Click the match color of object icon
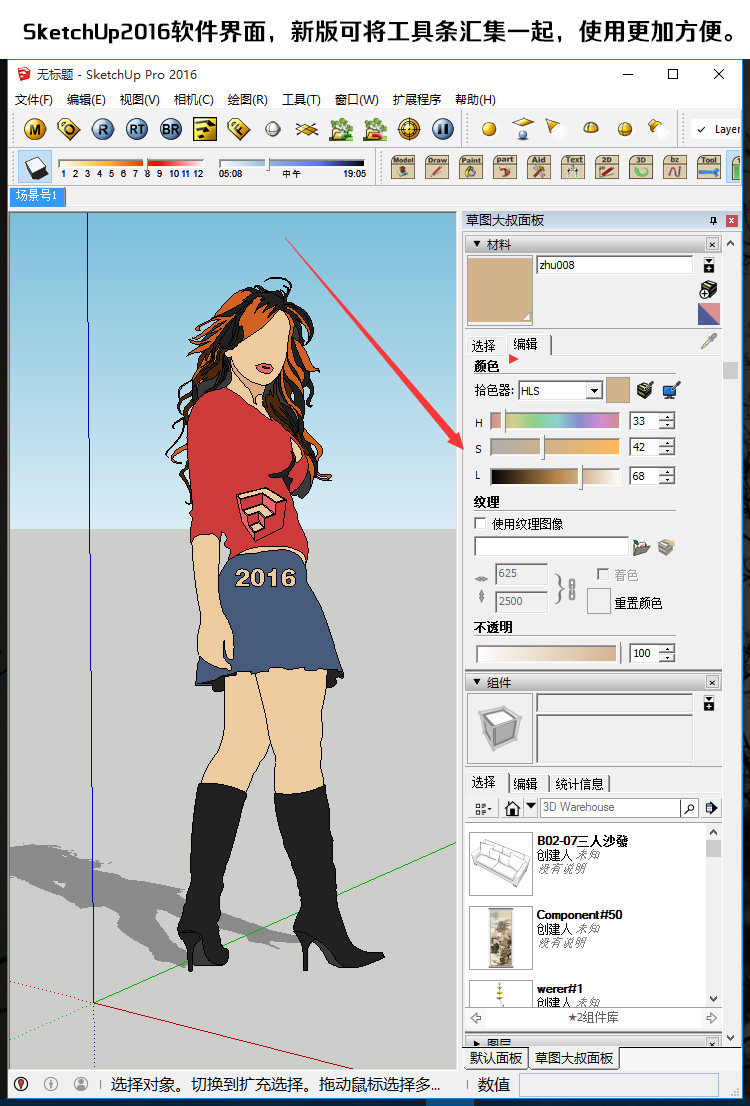The image size is (750, 1106). (644, 389)
